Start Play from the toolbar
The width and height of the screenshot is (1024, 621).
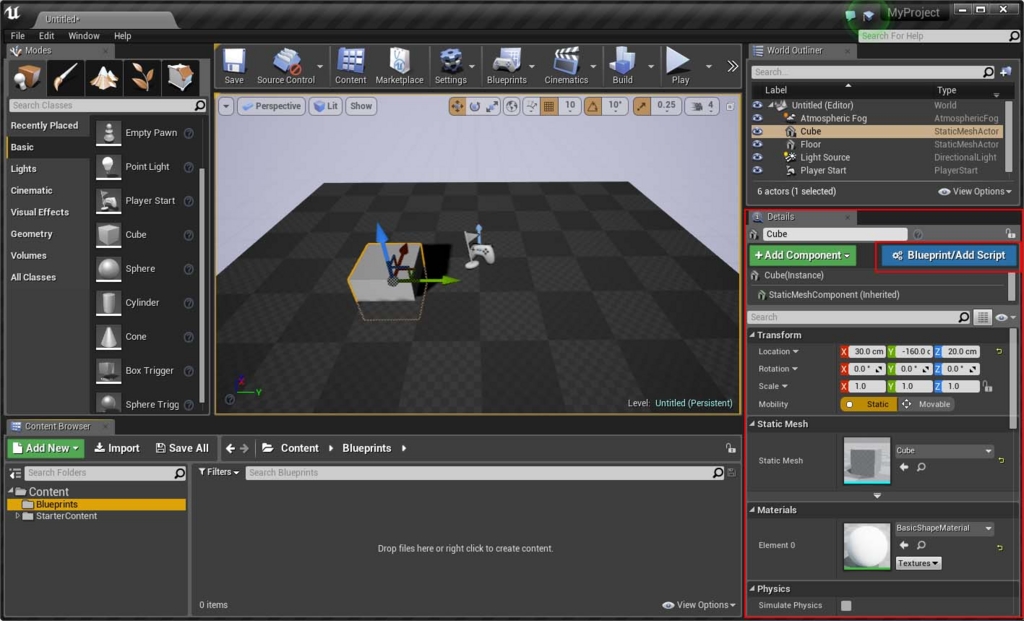[679, 66]
